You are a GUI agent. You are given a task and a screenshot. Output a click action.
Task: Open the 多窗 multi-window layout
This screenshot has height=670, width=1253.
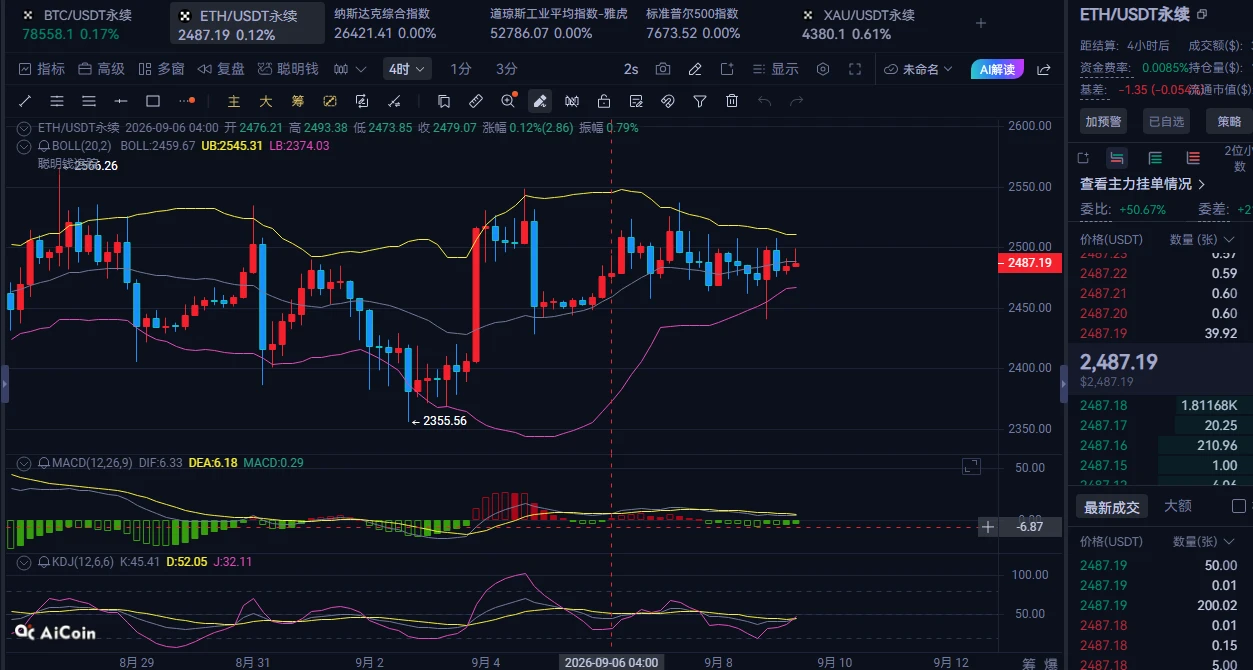coord(161,69)
